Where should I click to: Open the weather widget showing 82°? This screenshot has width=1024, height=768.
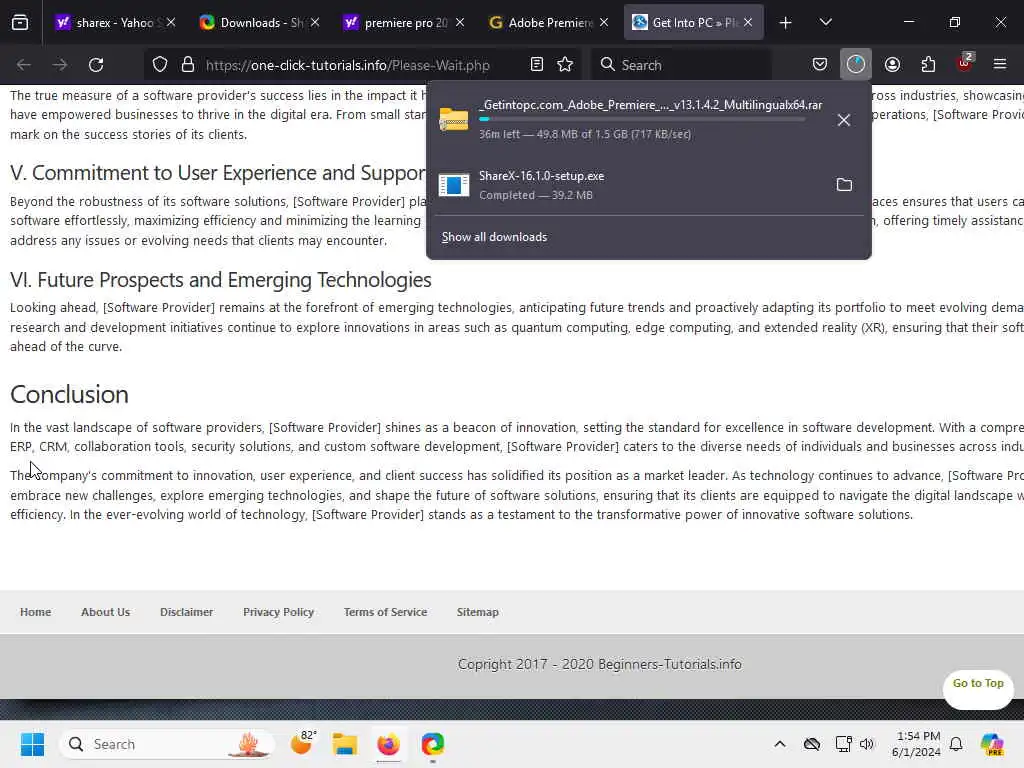pyautogui.click(x=304, y=743)
